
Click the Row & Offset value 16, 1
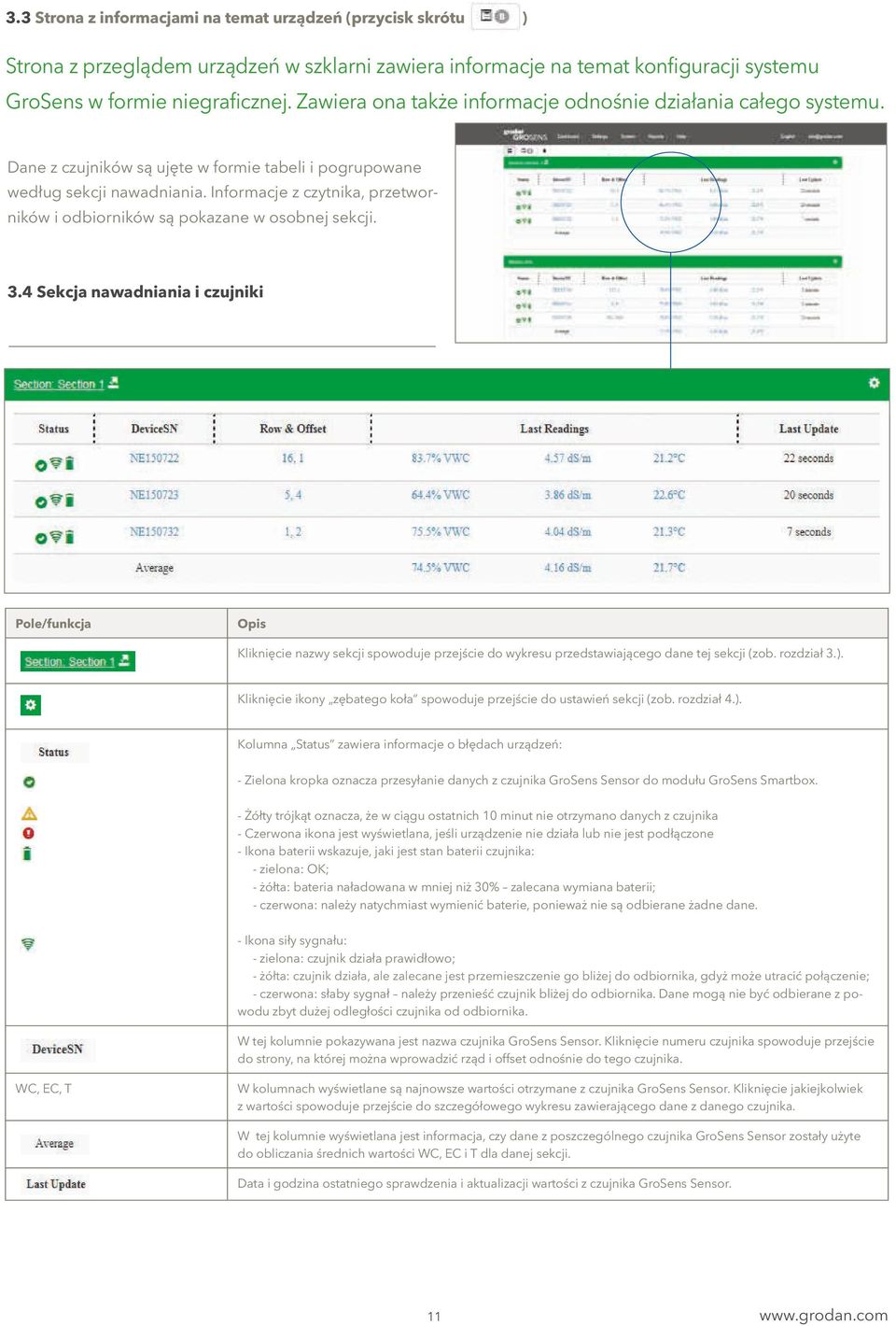[x=292, y=458]
